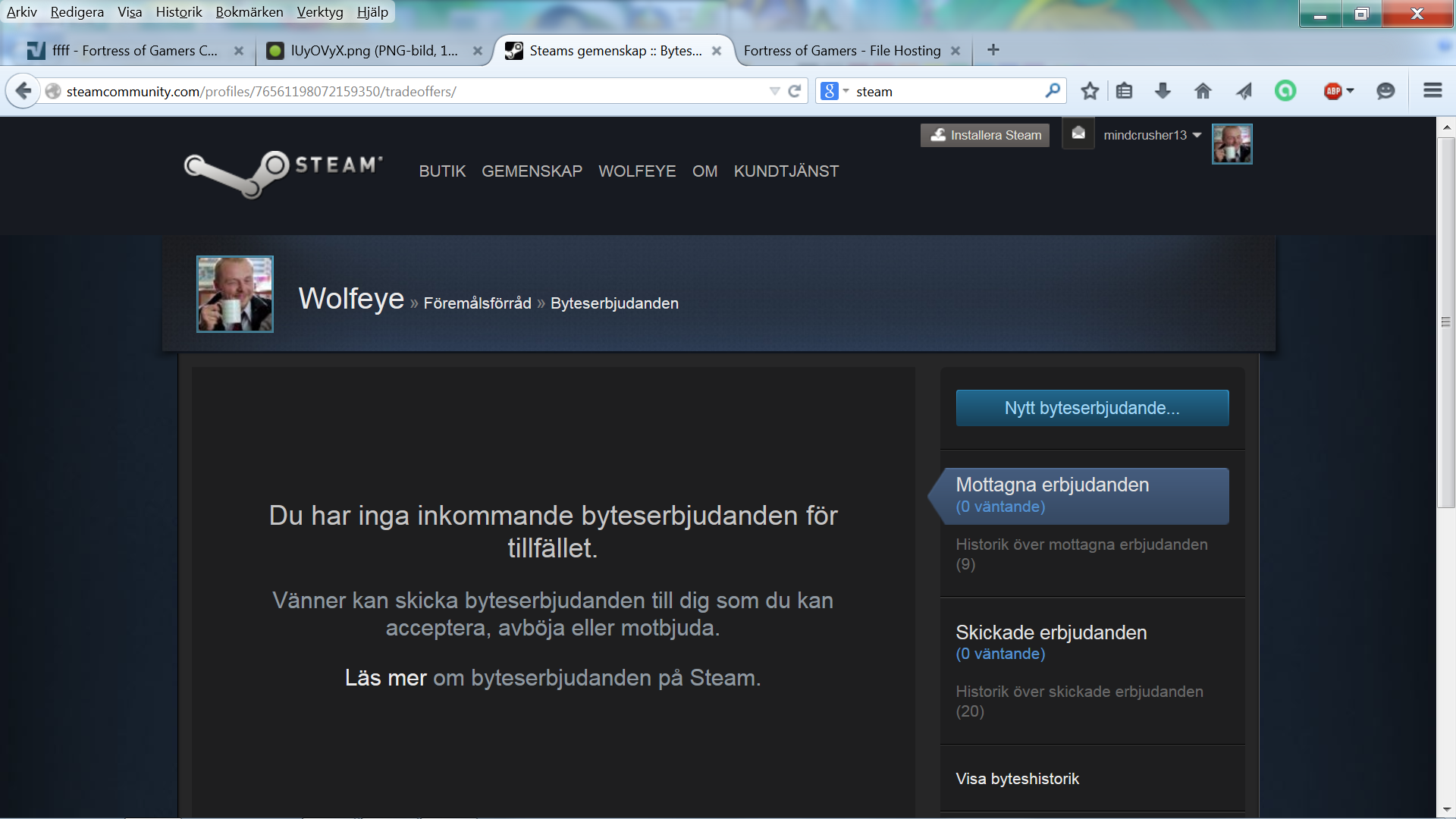Click the Adblock Plus icon
This screenshot has width=1456, height=819.
point(1333,91)
